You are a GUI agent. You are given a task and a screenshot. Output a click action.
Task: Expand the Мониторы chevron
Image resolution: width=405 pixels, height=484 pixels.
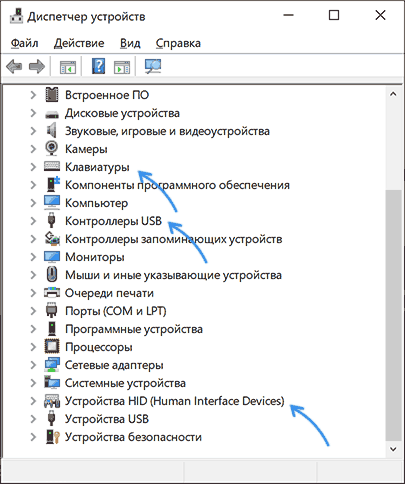tap(33, 257)
